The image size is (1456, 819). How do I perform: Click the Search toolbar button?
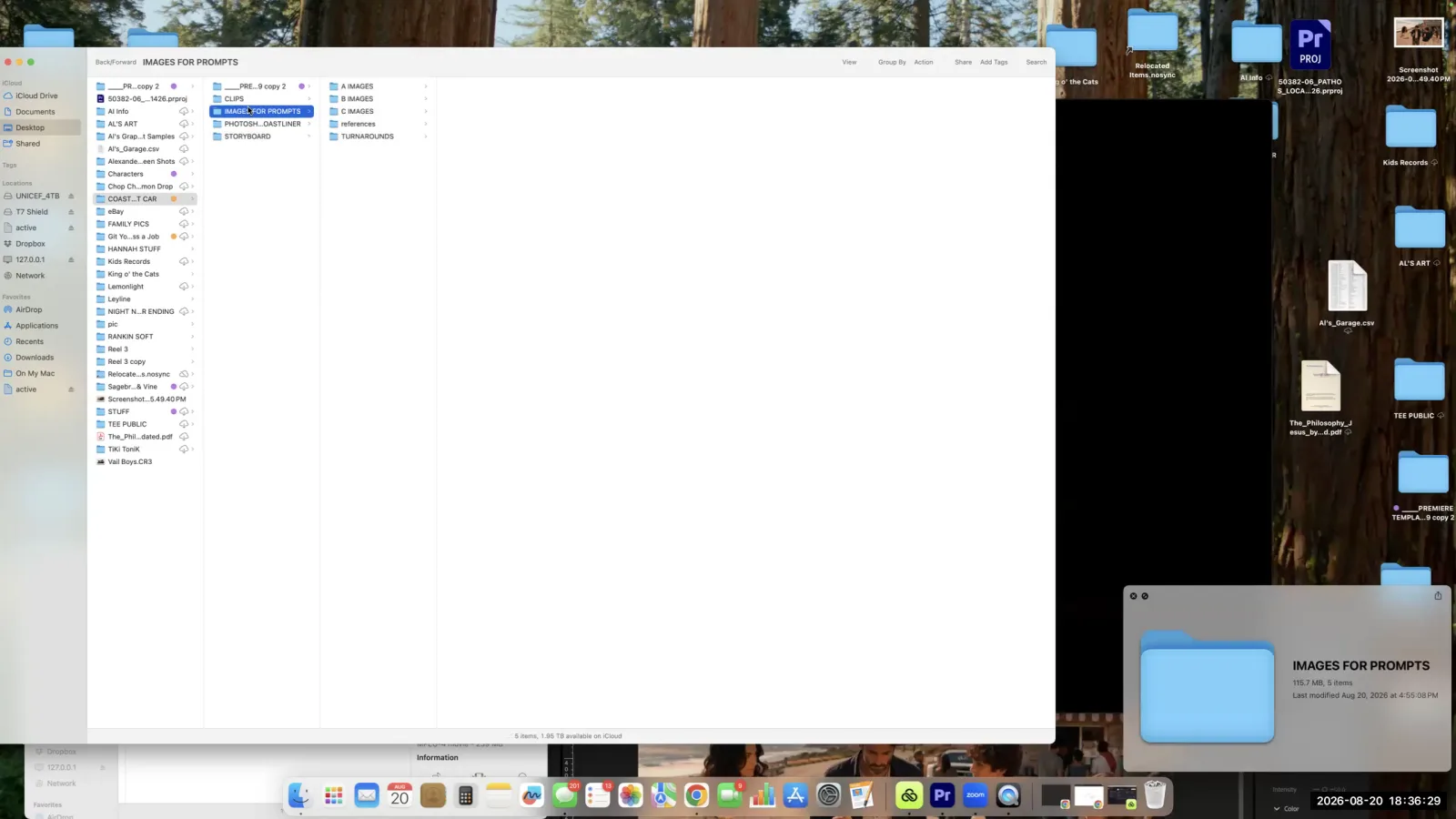tap(1036, 62)
